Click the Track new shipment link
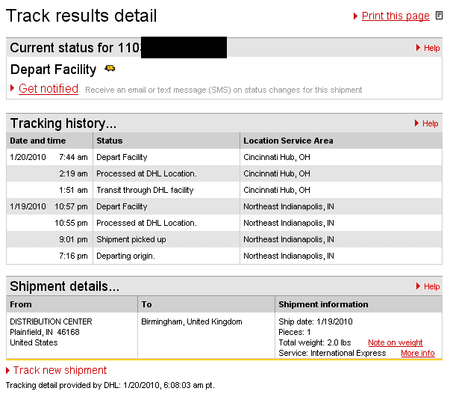The image size is (450, 397). (60, 370)
